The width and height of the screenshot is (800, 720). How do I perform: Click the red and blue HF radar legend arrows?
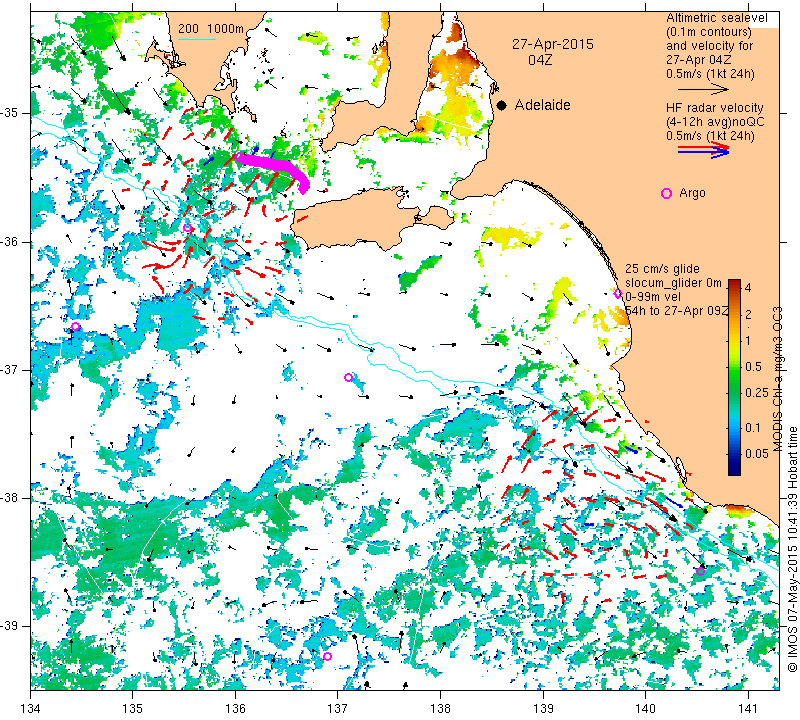point(704,150)
